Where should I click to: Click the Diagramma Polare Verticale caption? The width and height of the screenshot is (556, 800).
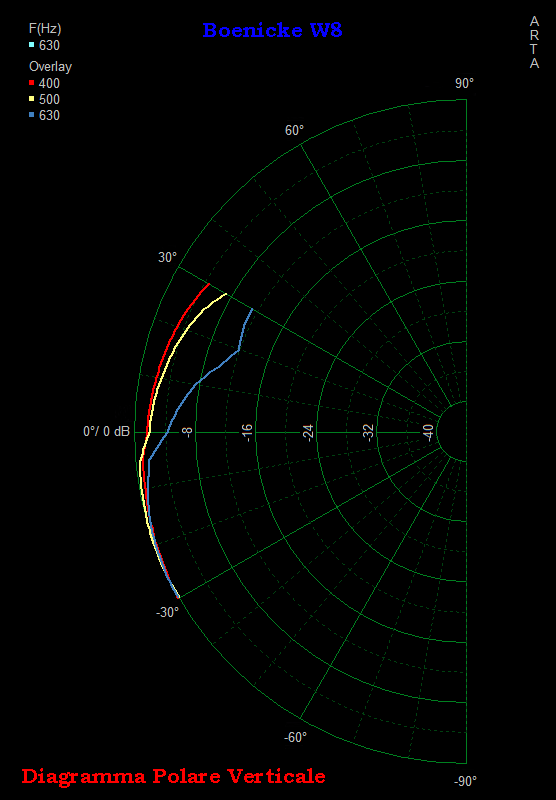tap(173, 776)
